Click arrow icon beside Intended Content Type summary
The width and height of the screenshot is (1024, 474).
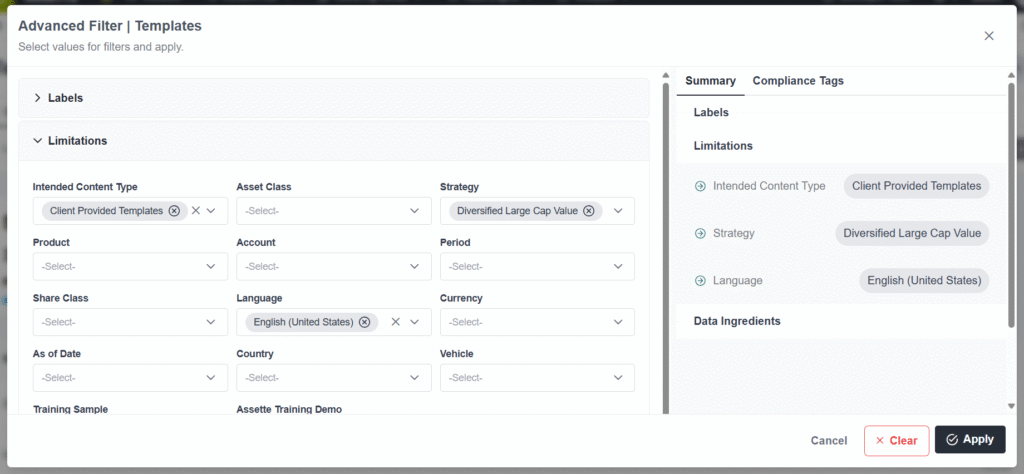tap(700, 186)
